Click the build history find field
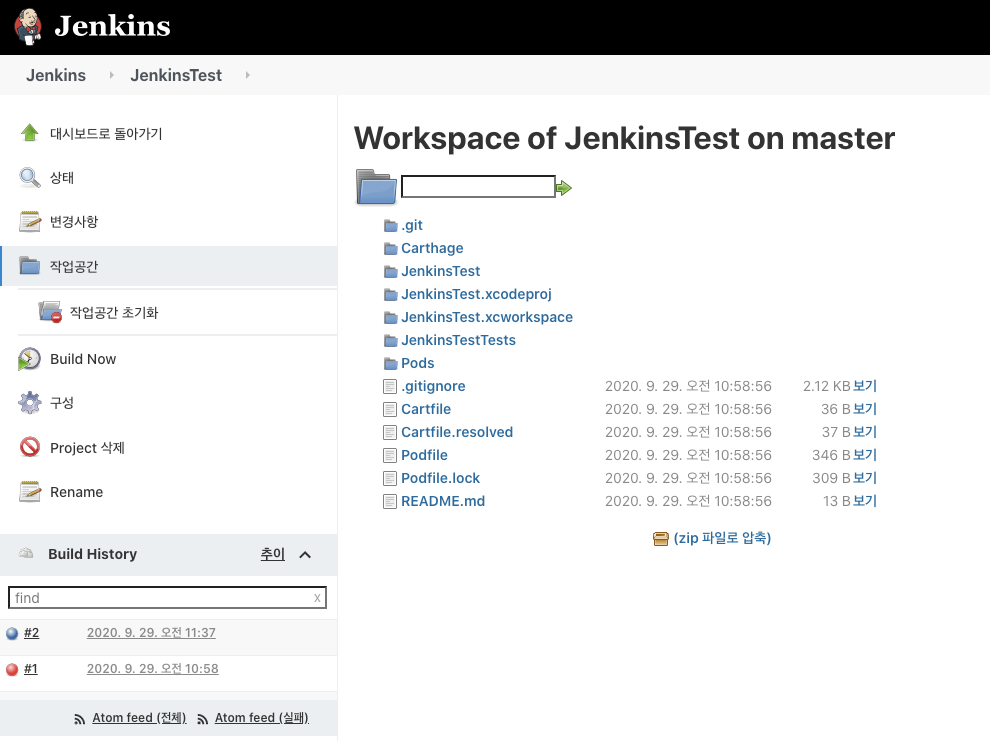The height and width of the screenshot is (741, 990). coord(167,598)
